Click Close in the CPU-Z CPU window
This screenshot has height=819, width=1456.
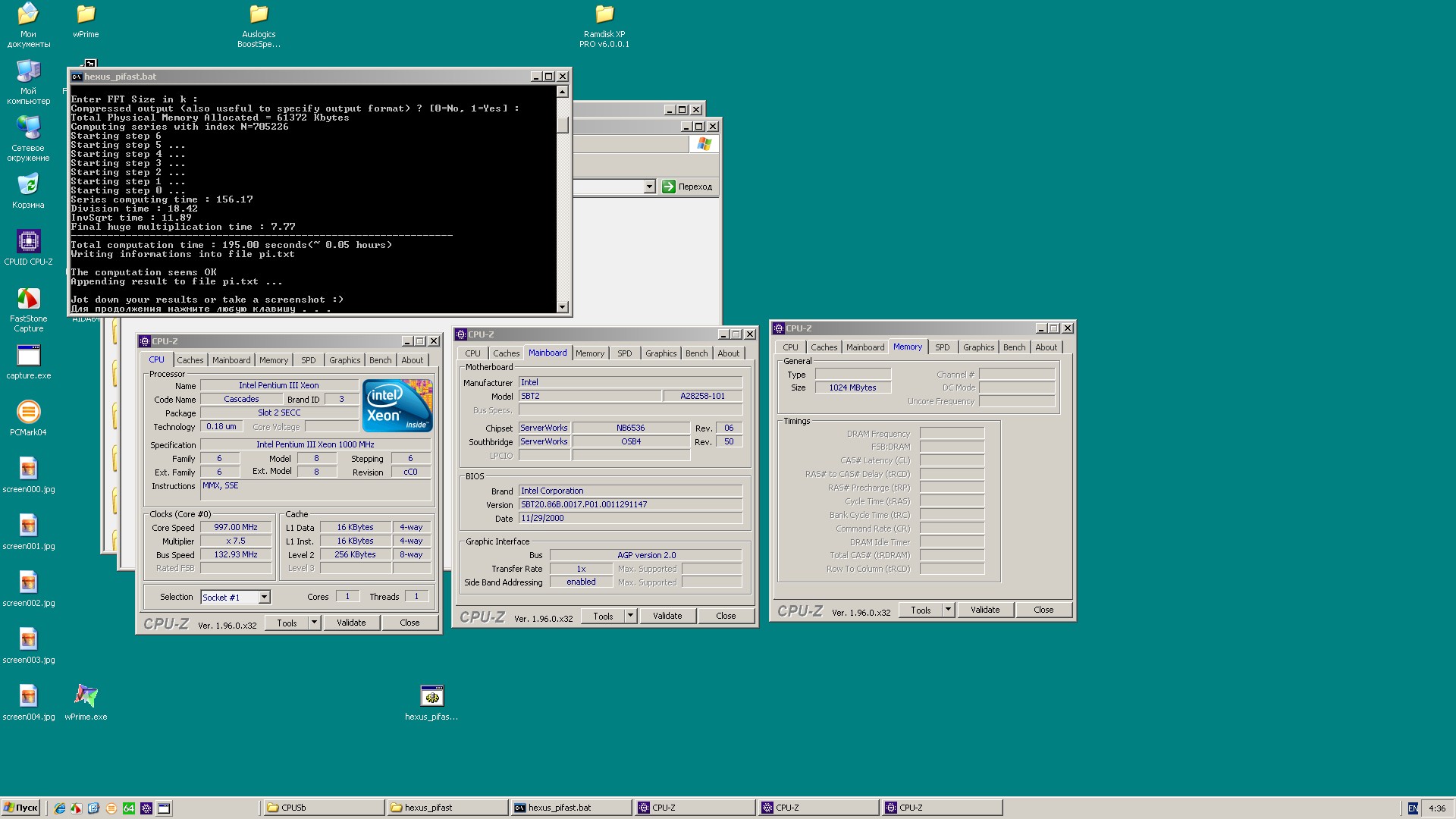[x=409, y=623]
